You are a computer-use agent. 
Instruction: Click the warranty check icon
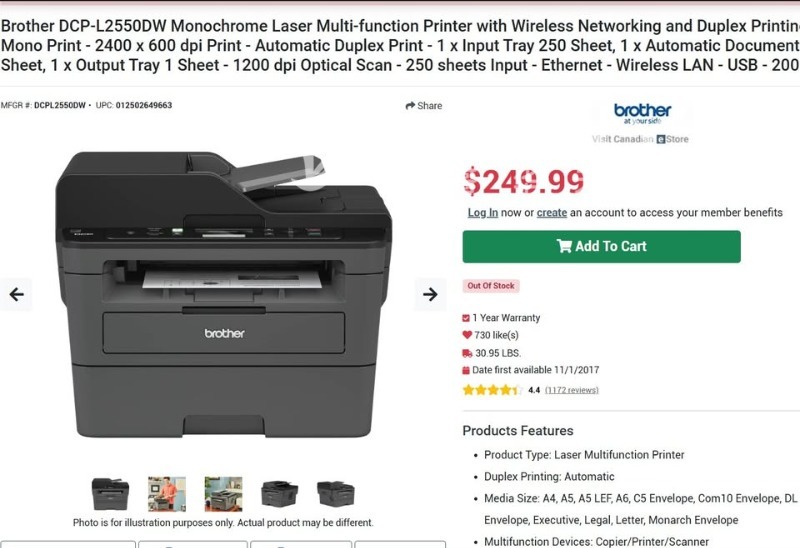point(466,318)
